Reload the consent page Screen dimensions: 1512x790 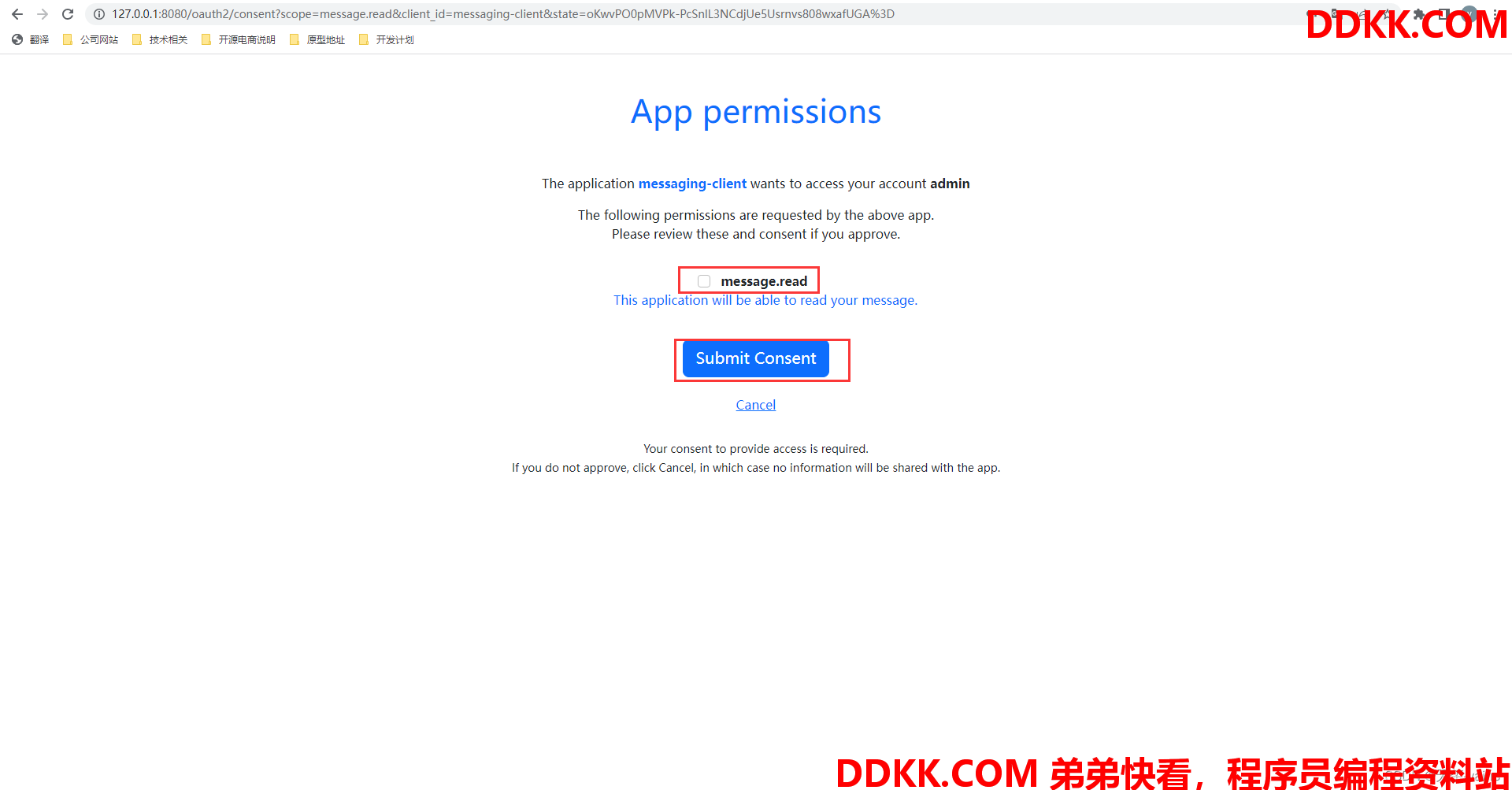coord(68,14)
